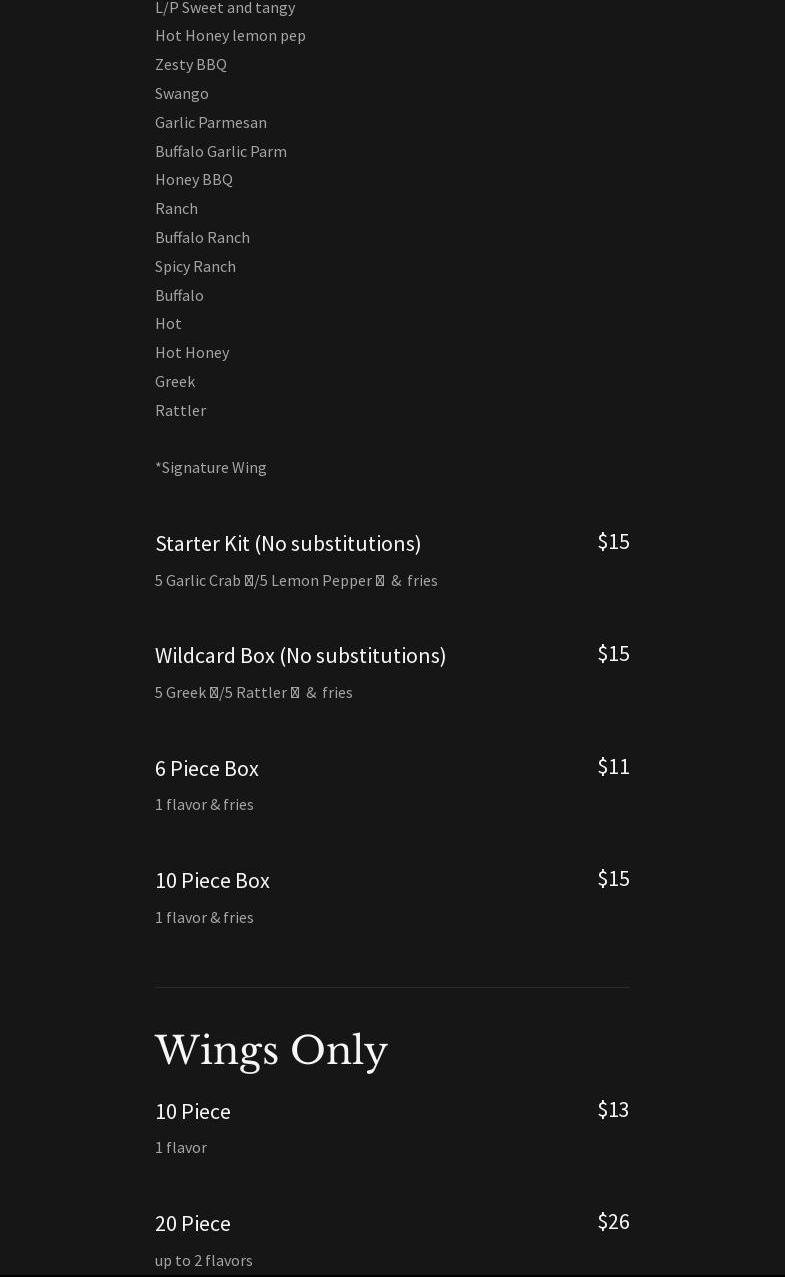Click the Garlic Parmesan flavor
Viewport: 785px width, 1277px height.
pyautogui.click(x=211, y=122)
